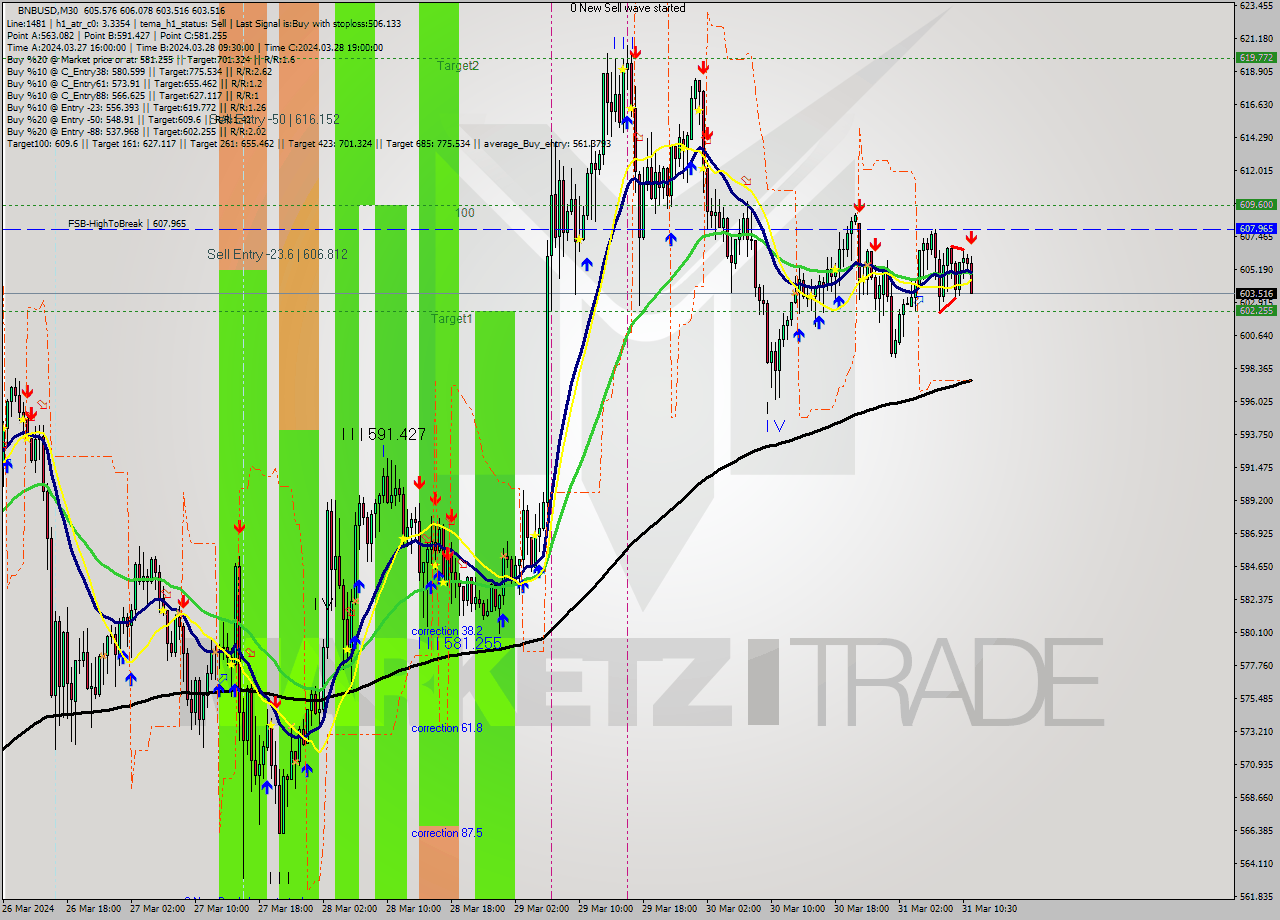Click the 605.190 price axis value
The width and height of the screenshot is (1280, 920).
[x=1256, y=270]
